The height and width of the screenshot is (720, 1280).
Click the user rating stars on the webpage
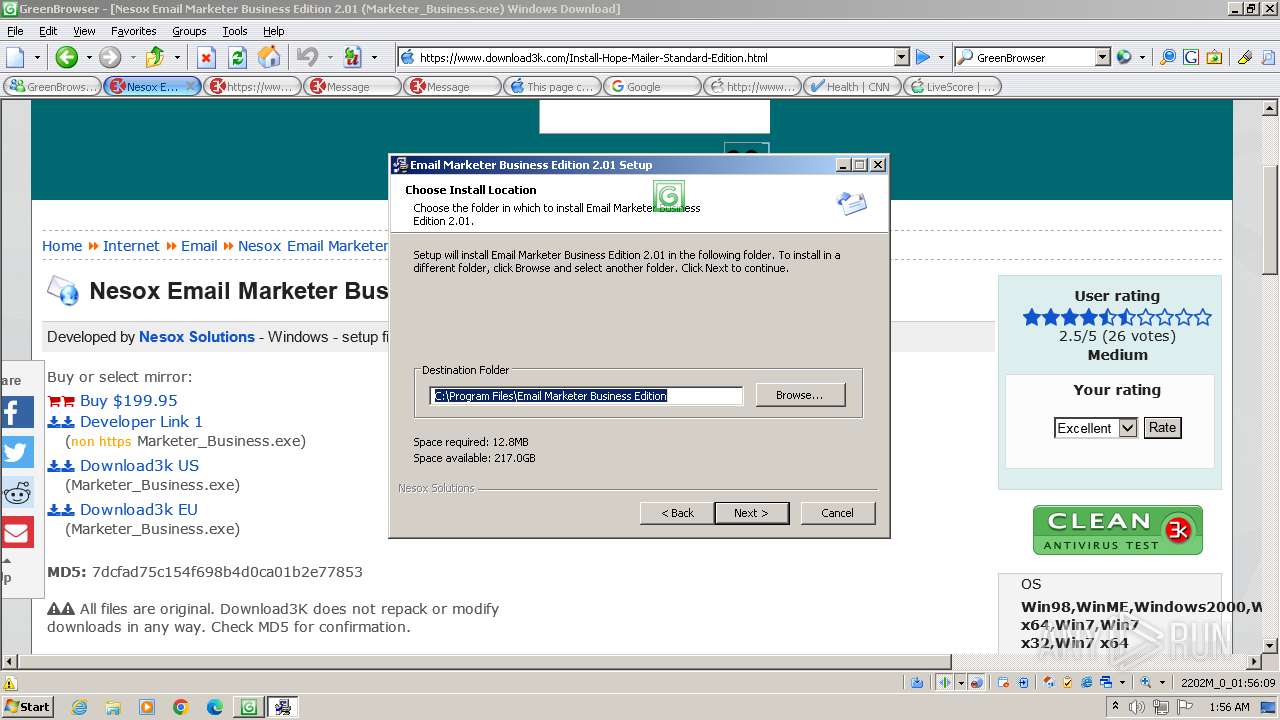[x=1117, y=317]
